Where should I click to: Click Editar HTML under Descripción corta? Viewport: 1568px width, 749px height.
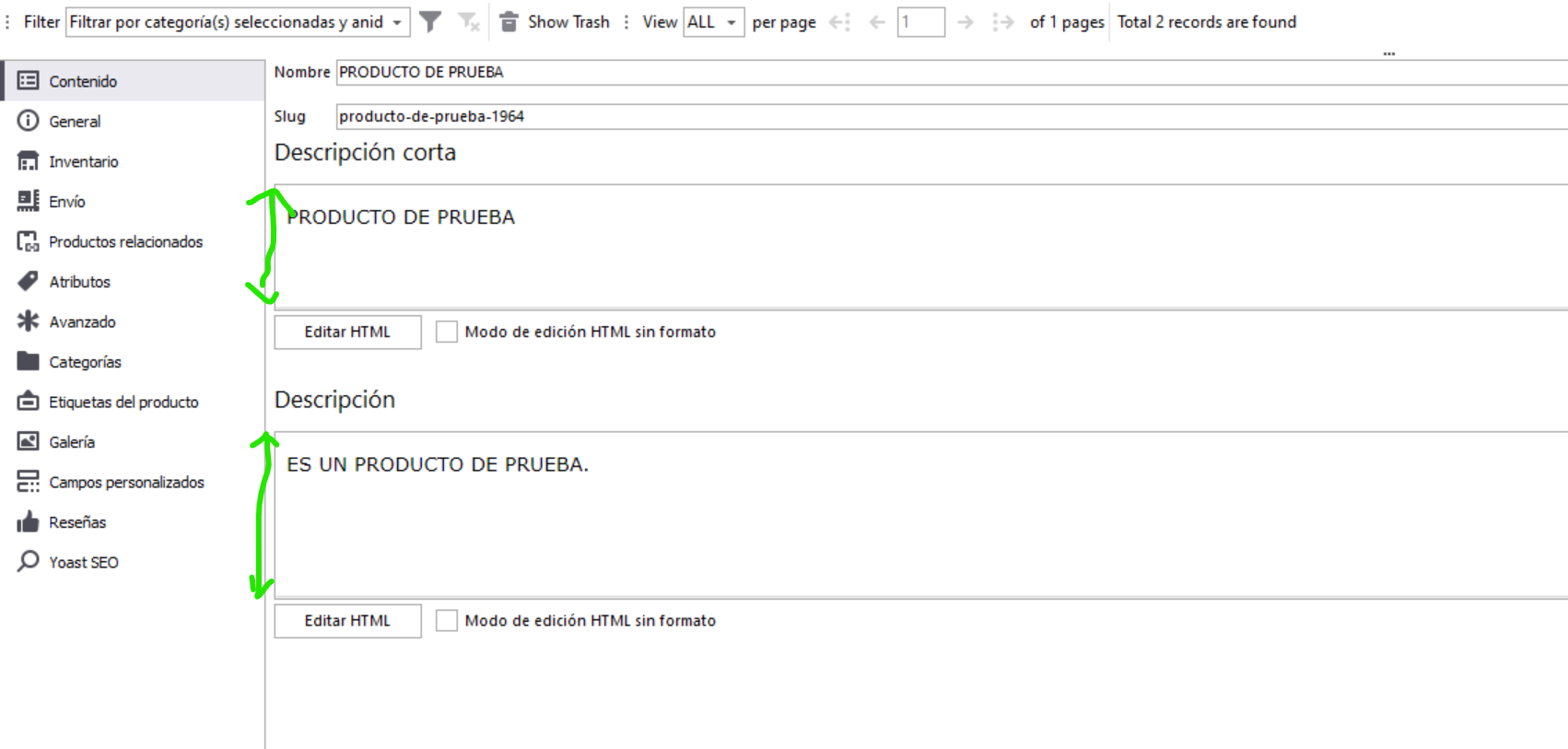347,332
